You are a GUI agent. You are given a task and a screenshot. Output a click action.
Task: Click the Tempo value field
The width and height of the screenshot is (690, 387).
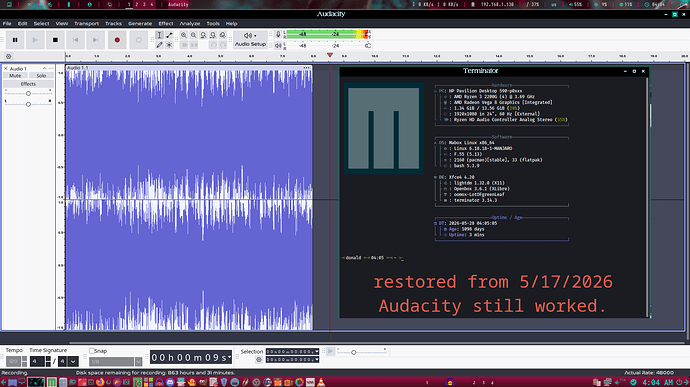point(13,361)
